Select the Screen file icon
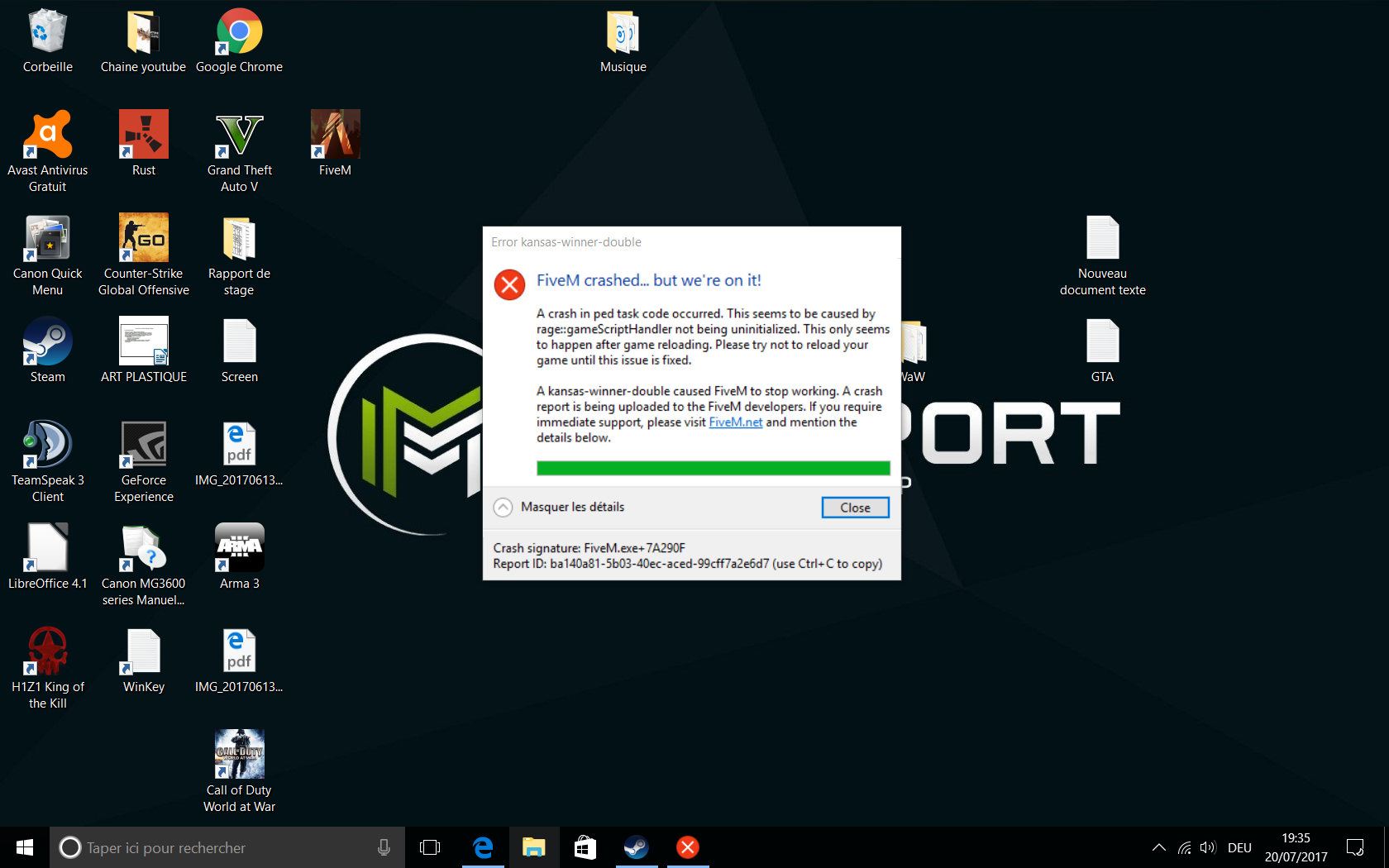Image resolution: width=1389 pixels, height=868 pixels. 239,351
